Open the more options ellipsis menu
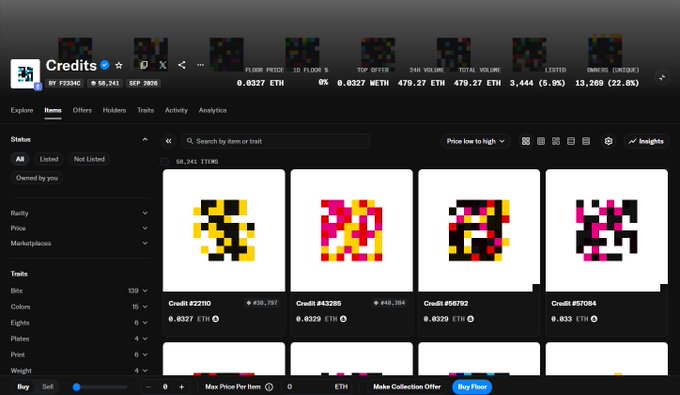 pos(200,65)
